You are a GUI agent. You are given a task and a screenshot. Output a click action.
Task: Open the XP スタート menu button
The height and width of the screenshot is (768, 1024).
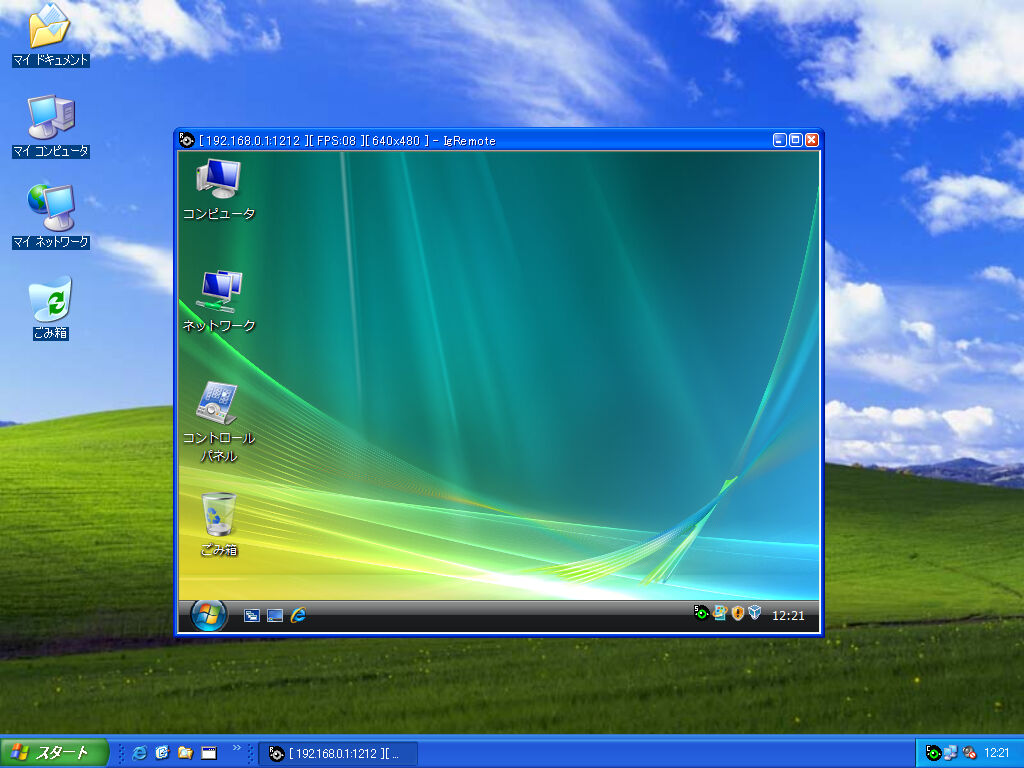(54, 752)
